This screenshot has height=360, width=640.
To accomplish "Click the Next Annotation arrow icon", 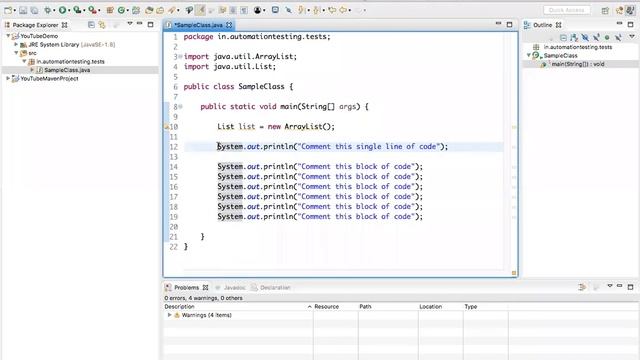I will click(301, 10).
